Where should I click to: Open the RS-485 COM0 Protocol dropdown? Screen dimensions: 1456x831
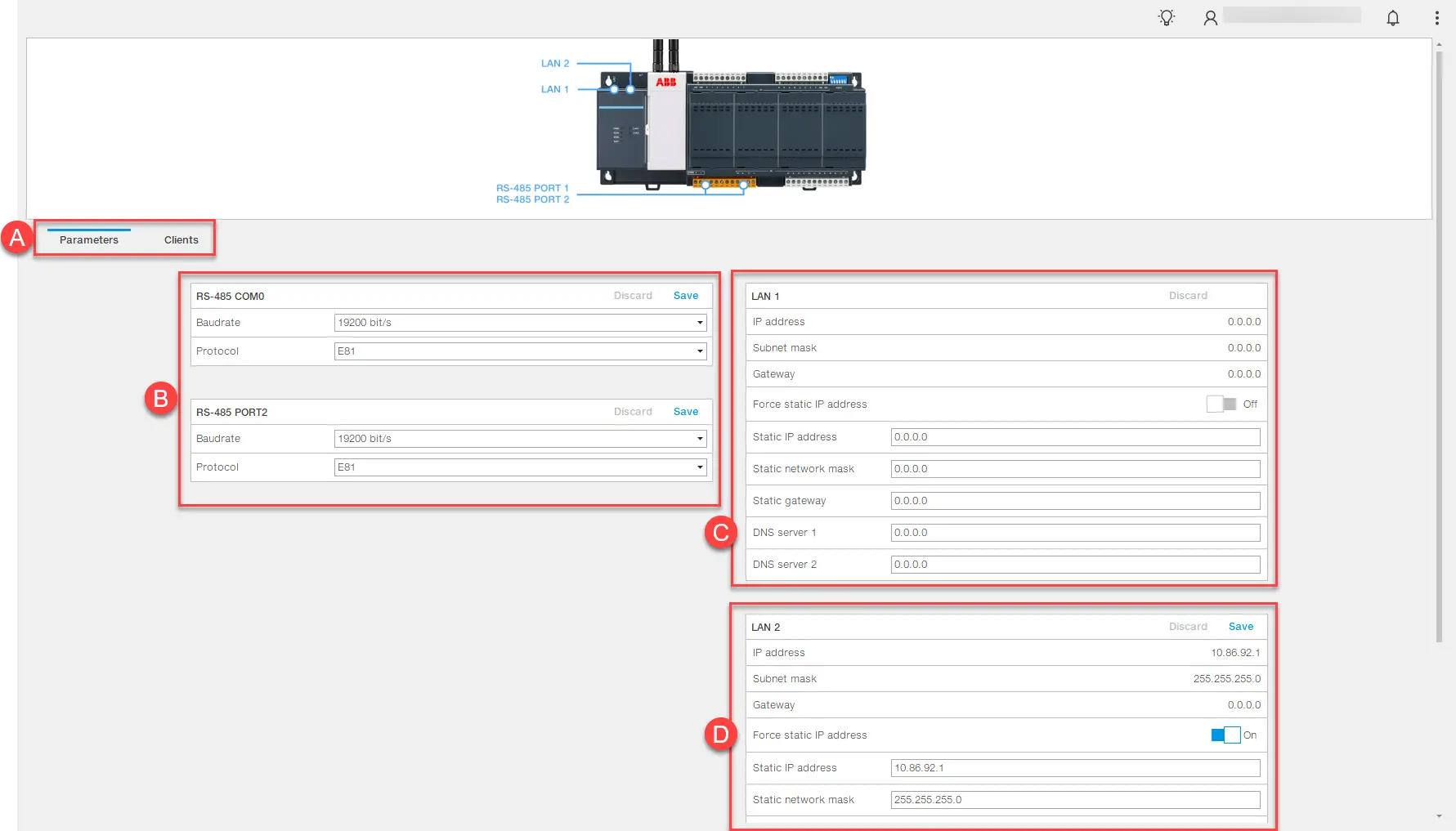pyautogui.click(x=520, y=351)
